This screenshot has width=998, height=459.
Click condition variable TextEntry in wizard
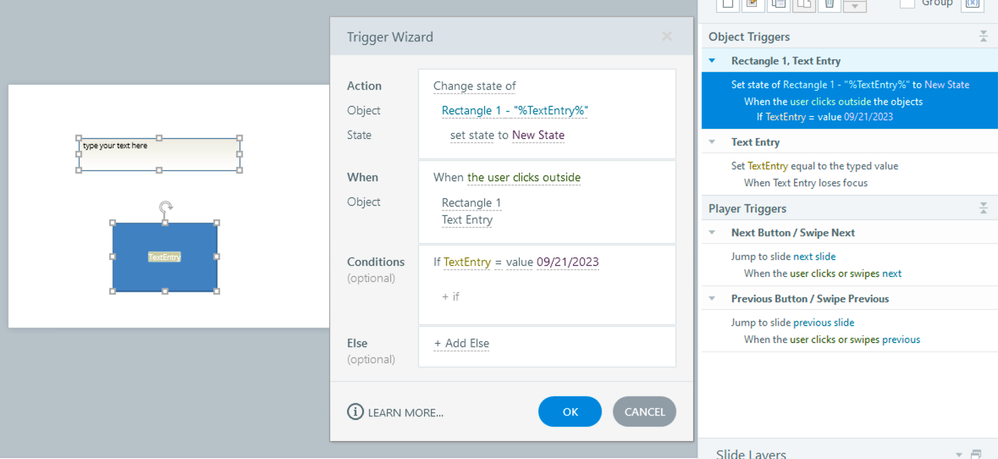[x=467, y=262]
